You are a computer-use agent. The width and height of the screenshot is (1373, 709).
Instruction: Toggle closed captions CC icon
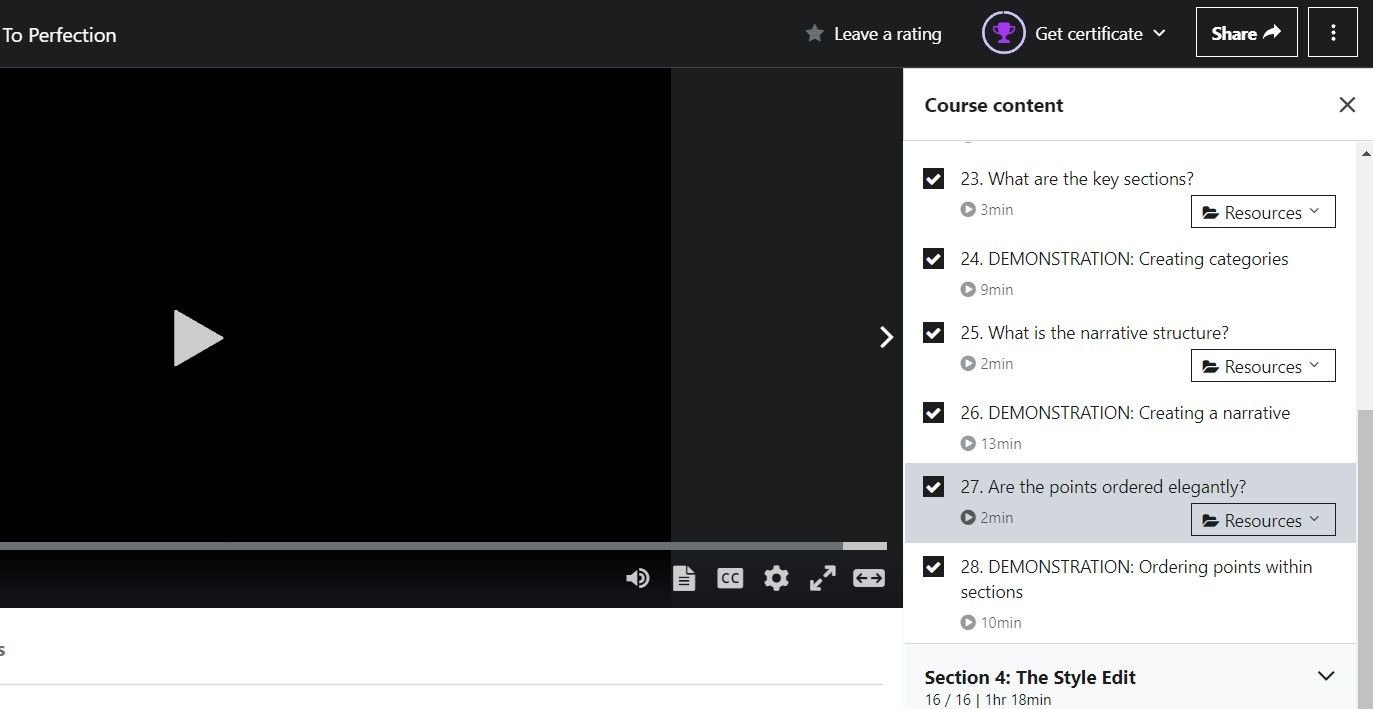click(x=730, y=578)
